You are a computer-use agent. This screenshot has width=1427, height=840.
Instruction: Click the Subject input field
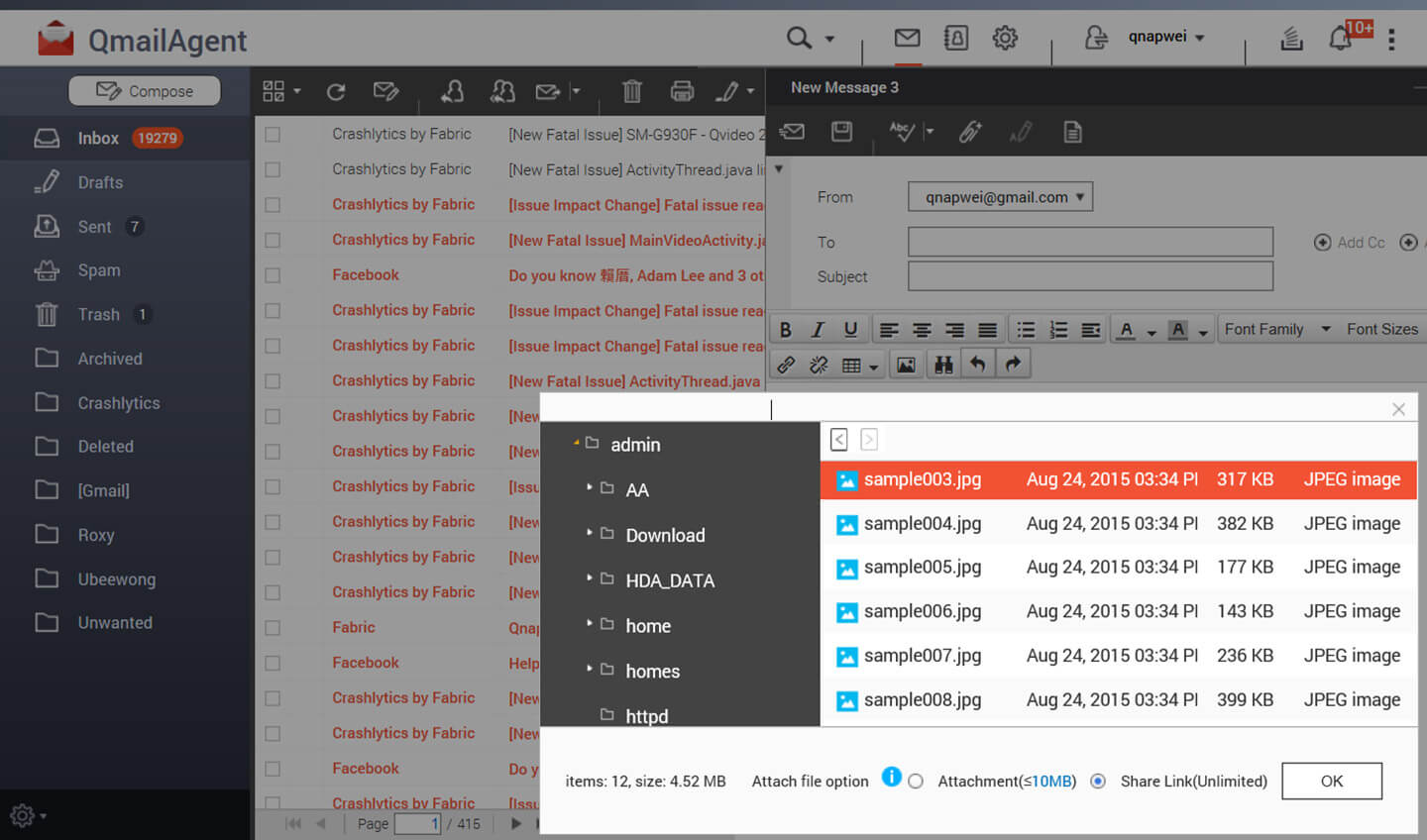click(1090, 276)
